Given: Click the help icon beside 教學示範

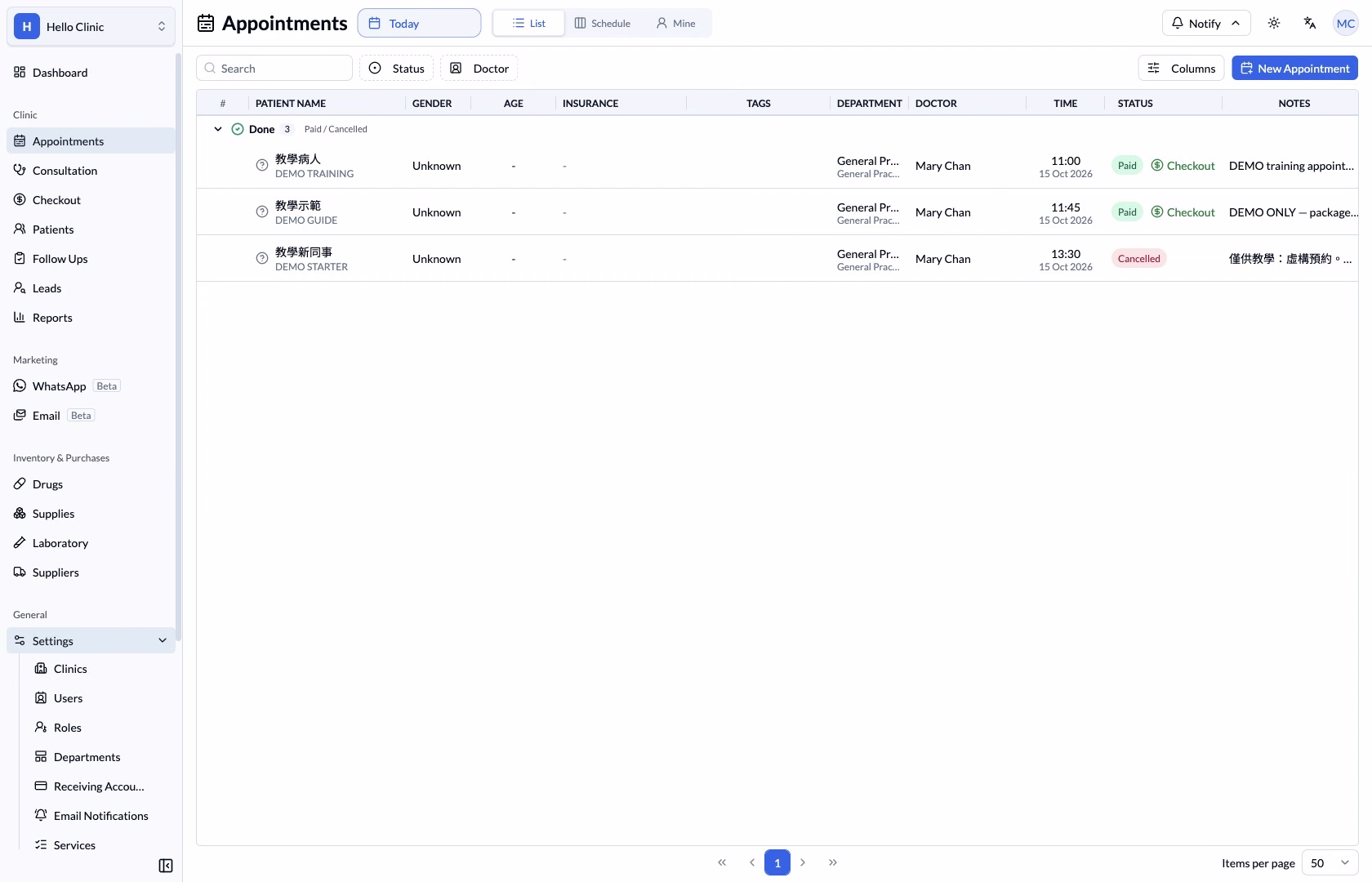Looking at the screenshot, I should [262, 212].
